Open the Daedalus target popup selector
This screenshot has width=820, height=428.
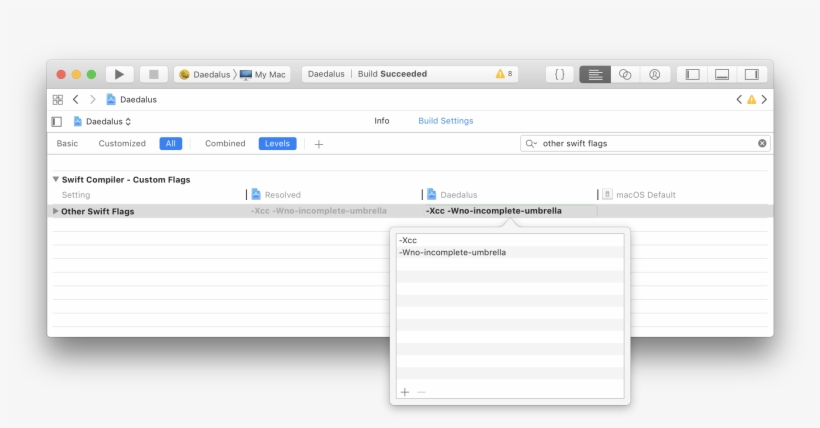(x=102, y=121)
